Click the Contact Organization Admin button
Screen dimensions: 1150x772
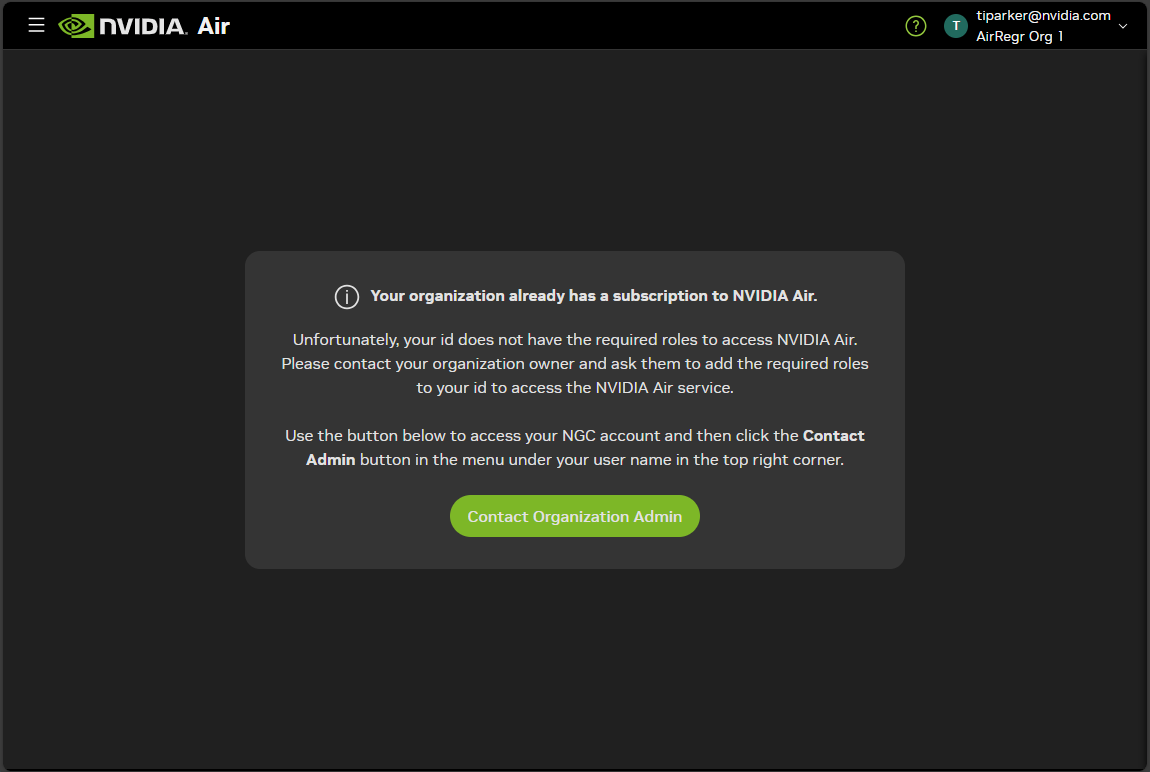click(x=574, y=516)
